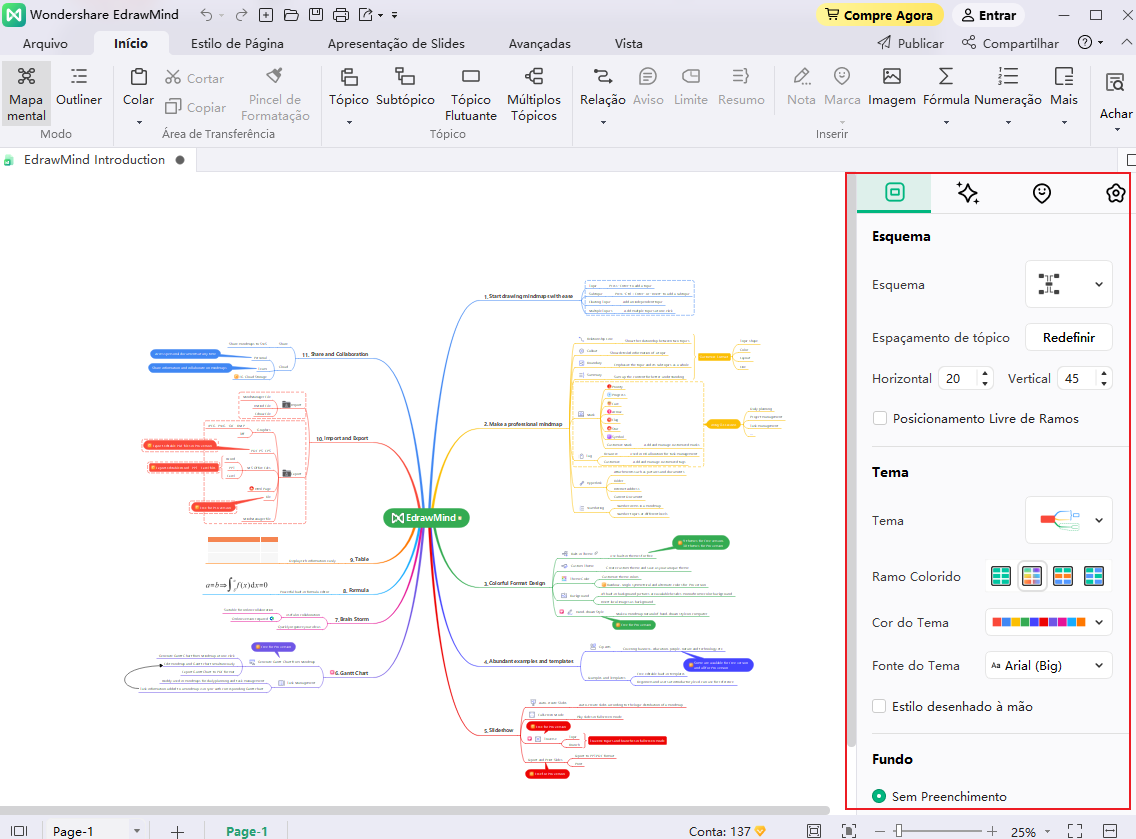Open the AI sparkle panel tab
The width and height of the screenshot is (1136, 839).
tap(967, 194)
